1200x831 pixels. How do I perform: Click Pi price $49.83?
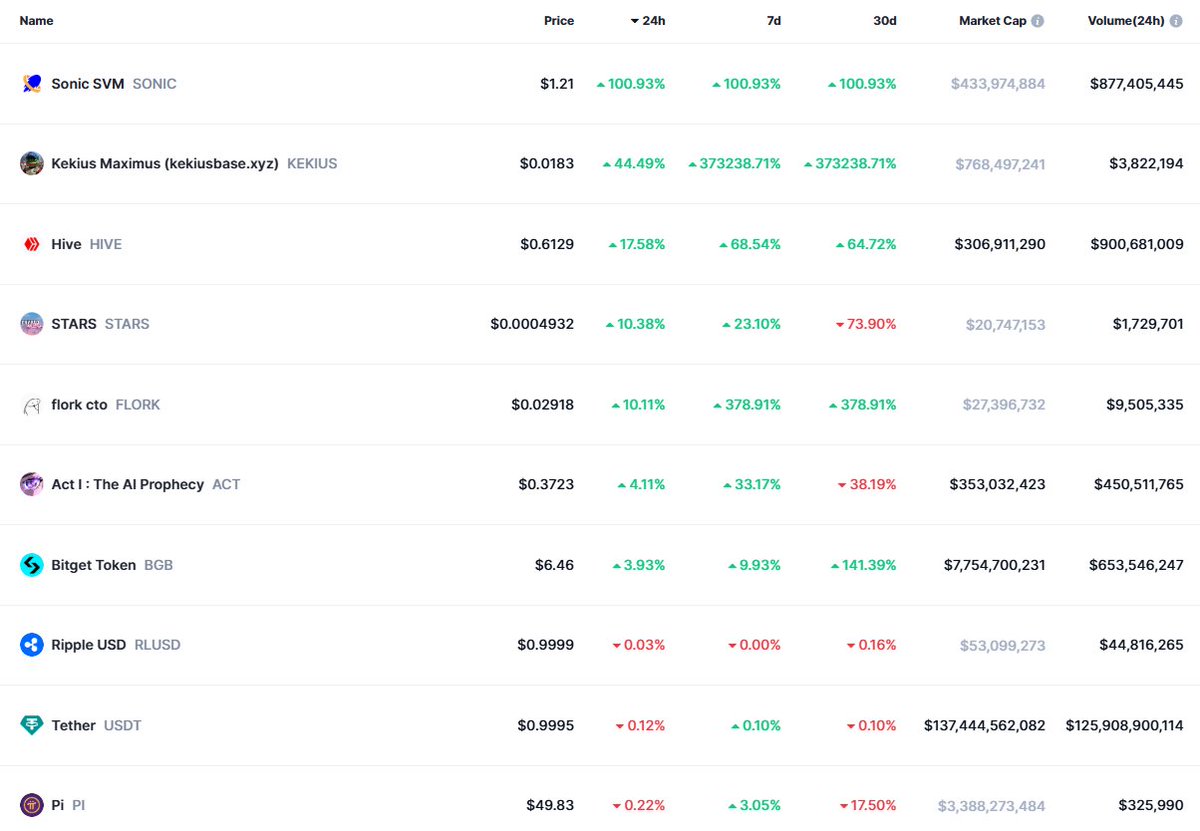click(550, 805)
